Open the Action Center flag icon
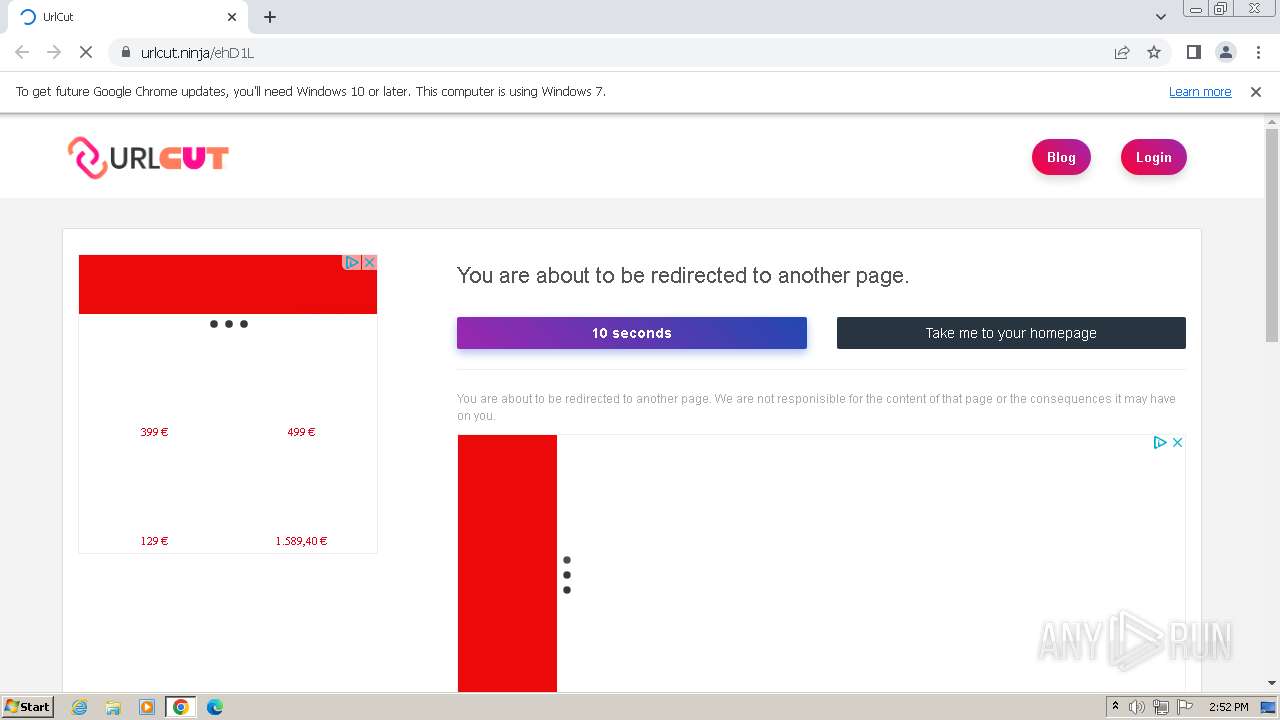This screenshot has width=1280, height=720. point(1185,707)
